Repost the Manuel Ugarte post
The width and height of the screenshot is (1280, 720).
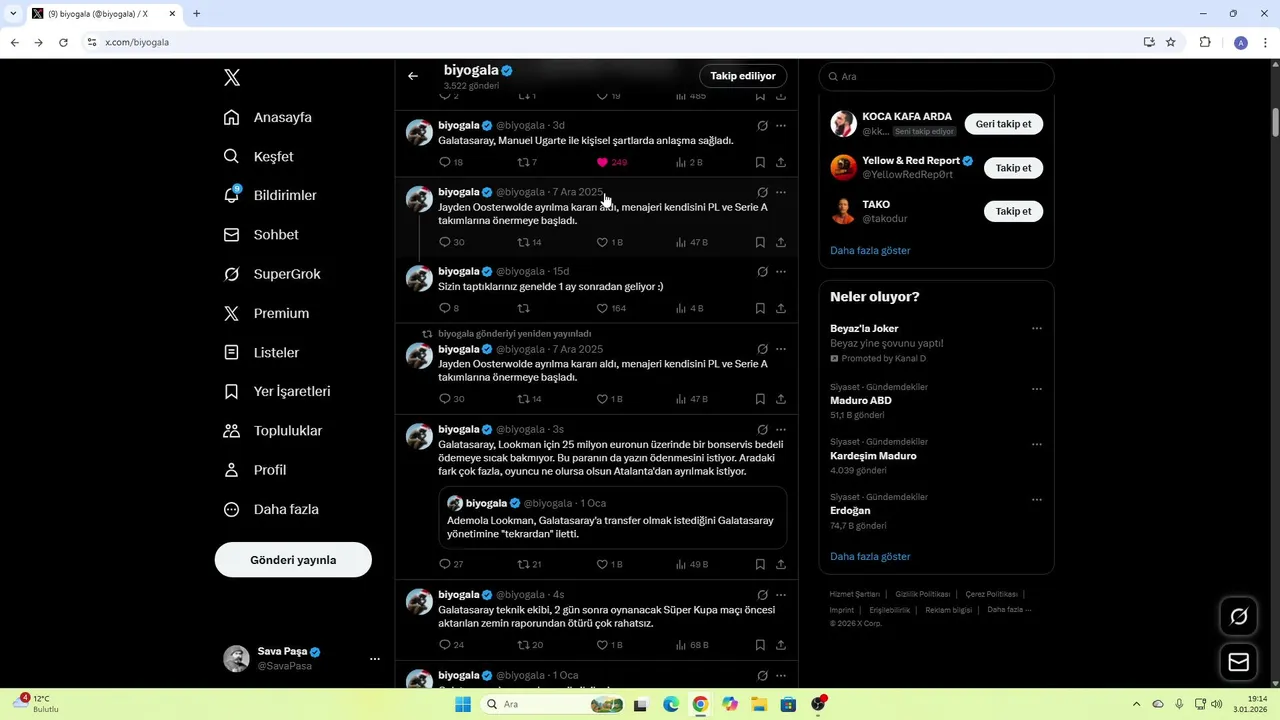523,162
